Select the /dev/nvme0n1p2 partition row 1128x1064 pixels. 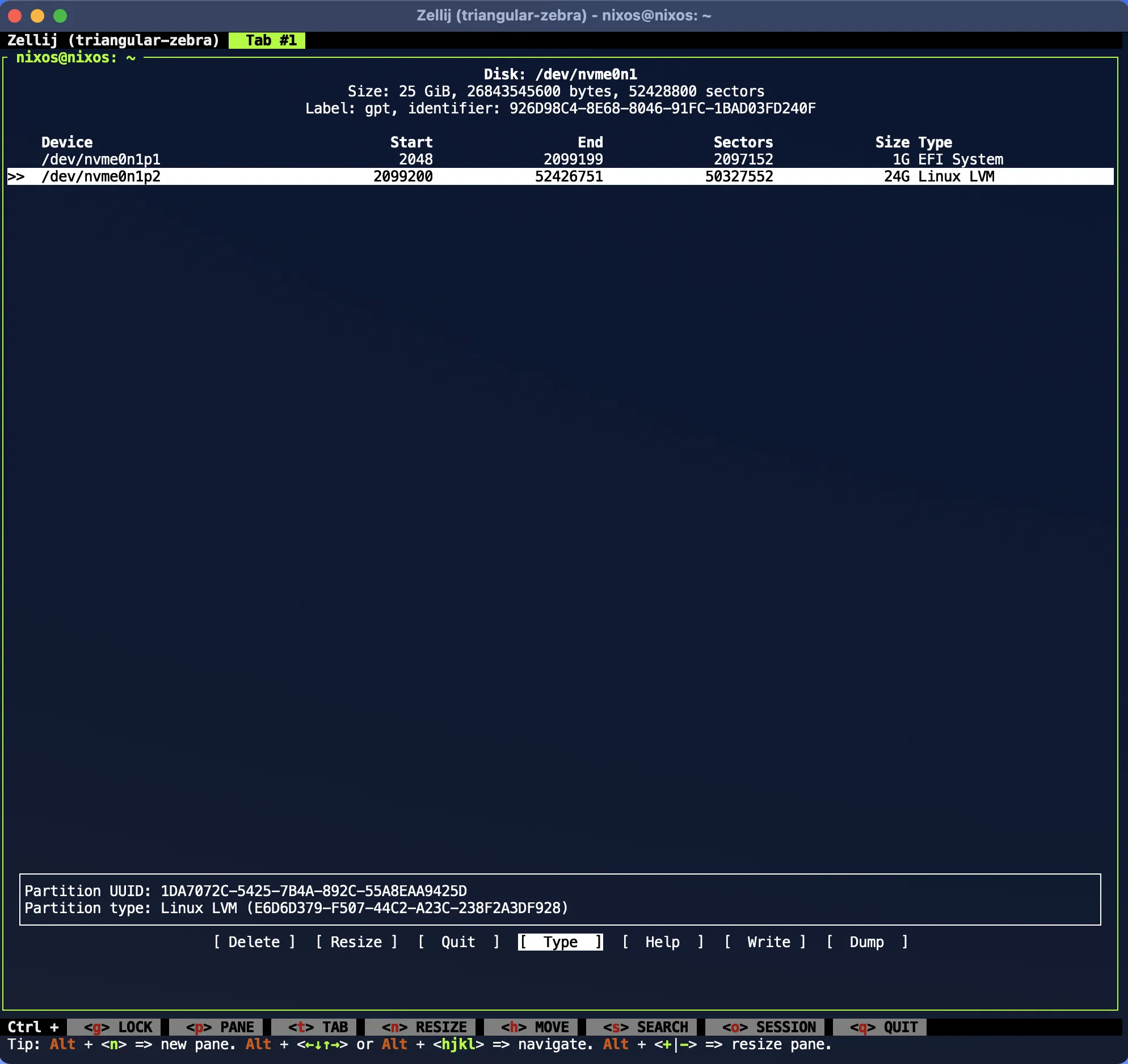(x=561, y=176)
